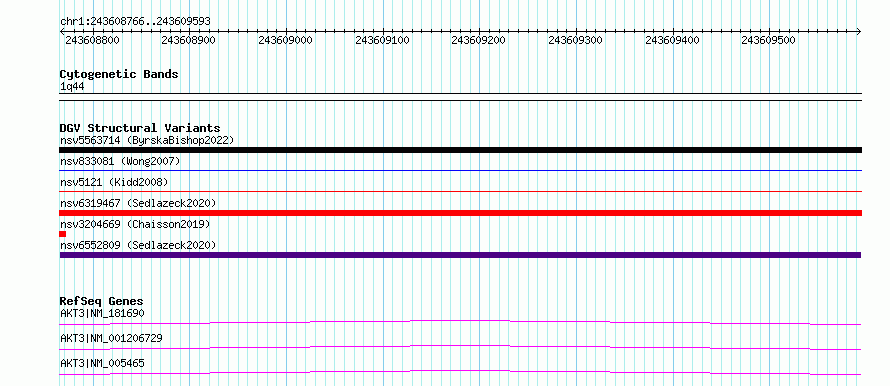Viewport: 890px width, 386px height.
Task: Click the thin red nsv5121 variant line
Action: point(460,191)
